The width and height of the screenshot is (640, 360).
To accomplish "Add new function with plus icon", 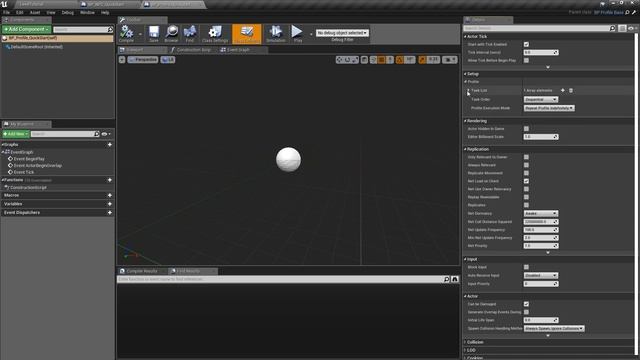I will (x=110, y=180).
